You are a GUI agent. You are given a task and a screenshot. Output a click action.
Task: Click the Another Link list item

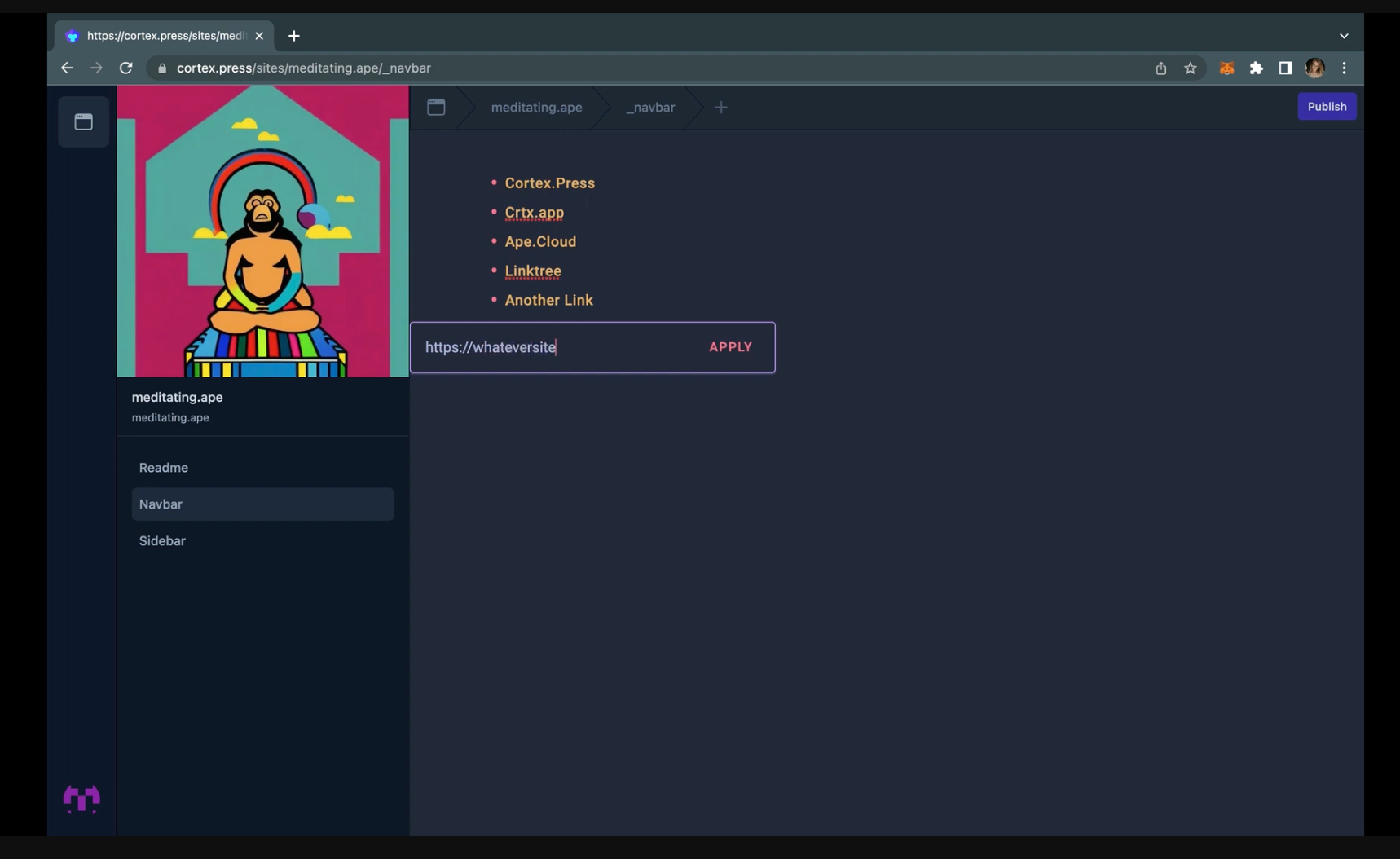click(548, 301)
